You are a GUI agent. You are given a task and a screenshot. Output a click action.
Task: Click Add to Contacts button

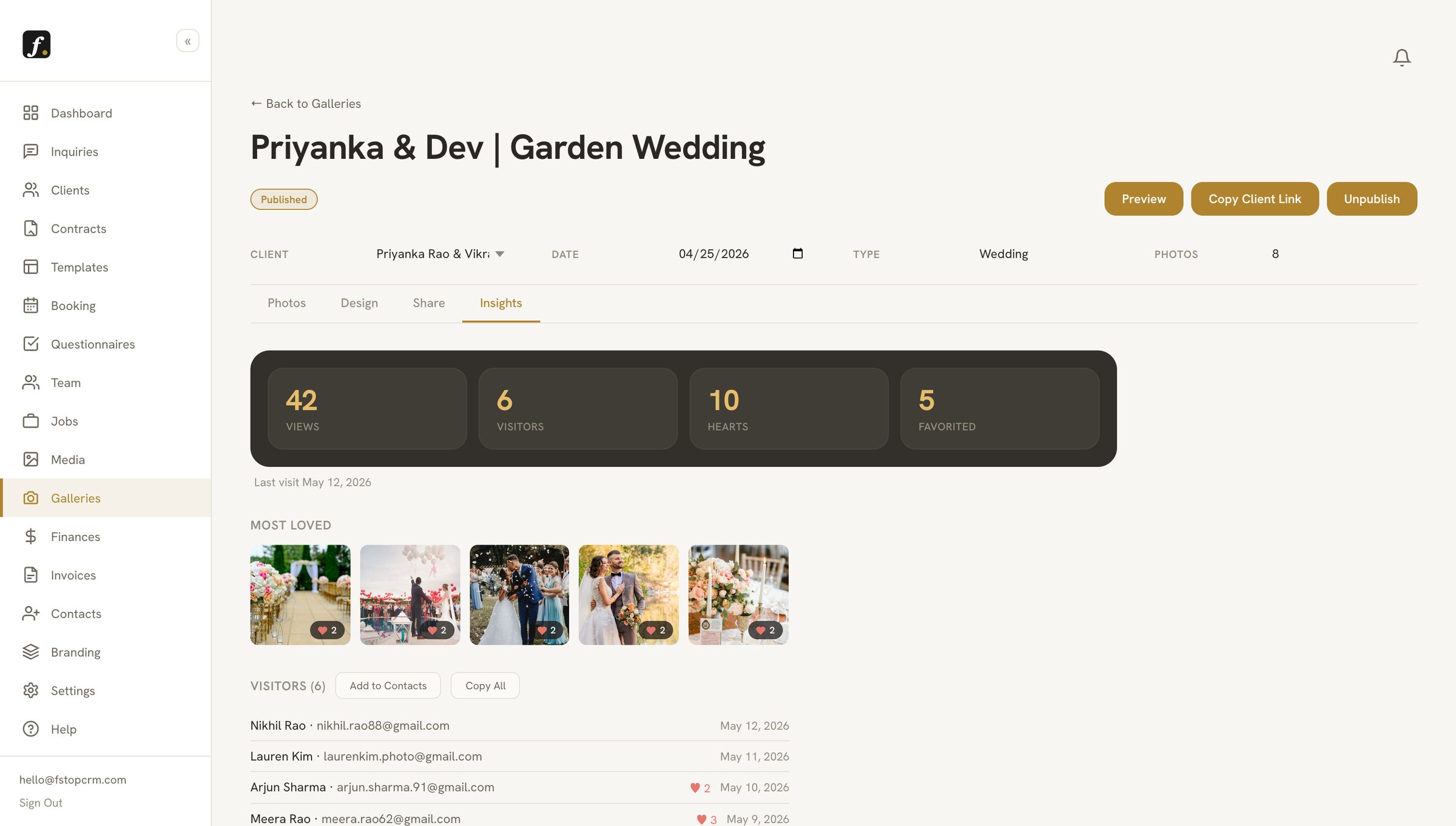(x=388, y=685)
